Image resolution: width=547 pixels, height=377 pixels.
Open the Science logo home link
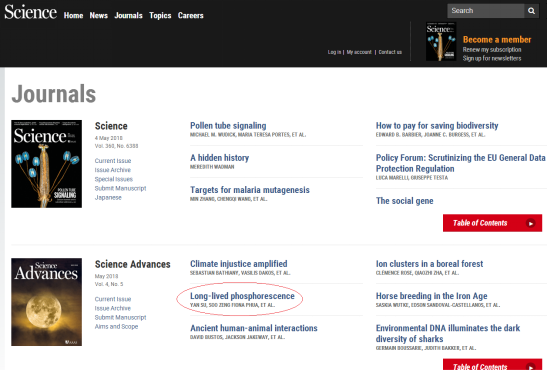pyautogui.click(x=31, y=12)
